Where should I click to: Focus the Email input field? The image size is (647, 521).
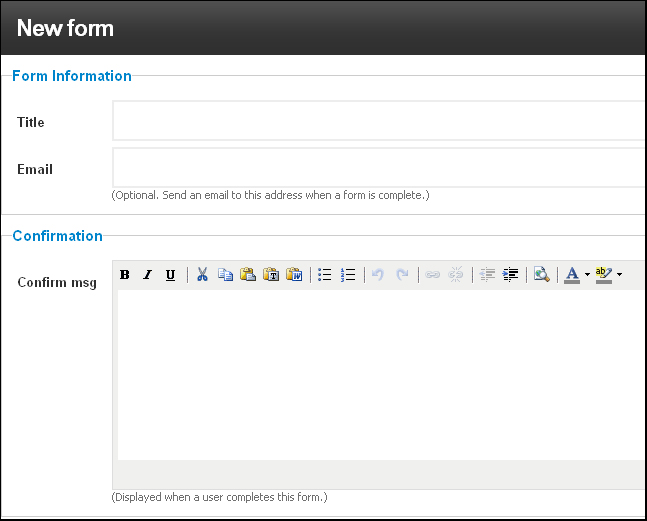[379, 167]
